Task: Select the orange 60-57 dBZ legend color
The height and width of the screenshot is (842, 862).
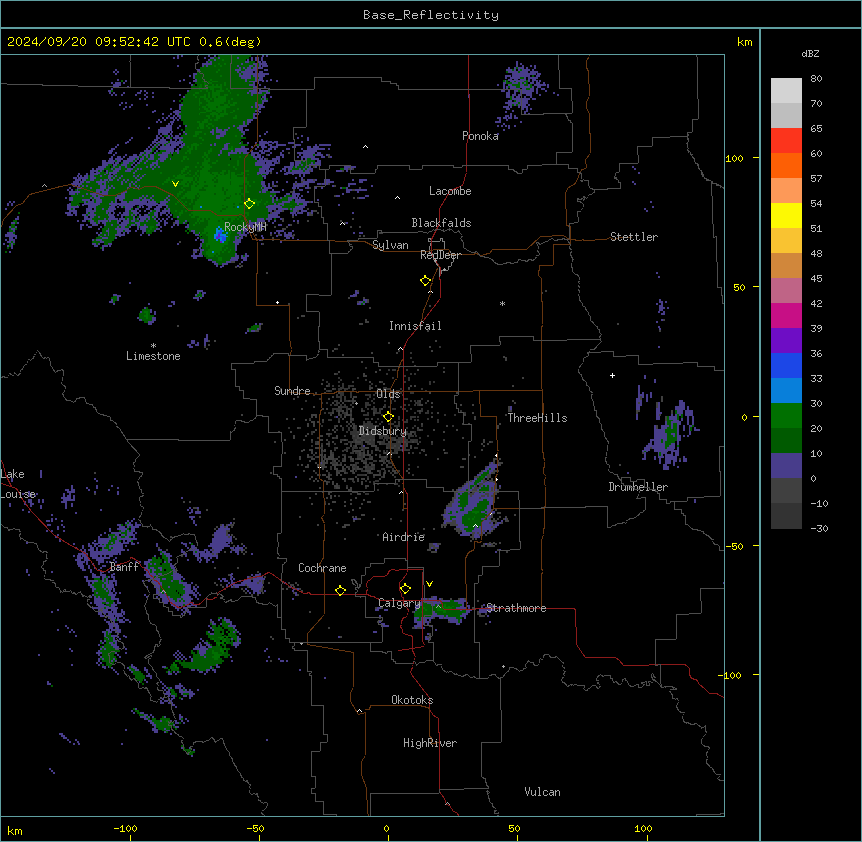Action: coord(786,165)
